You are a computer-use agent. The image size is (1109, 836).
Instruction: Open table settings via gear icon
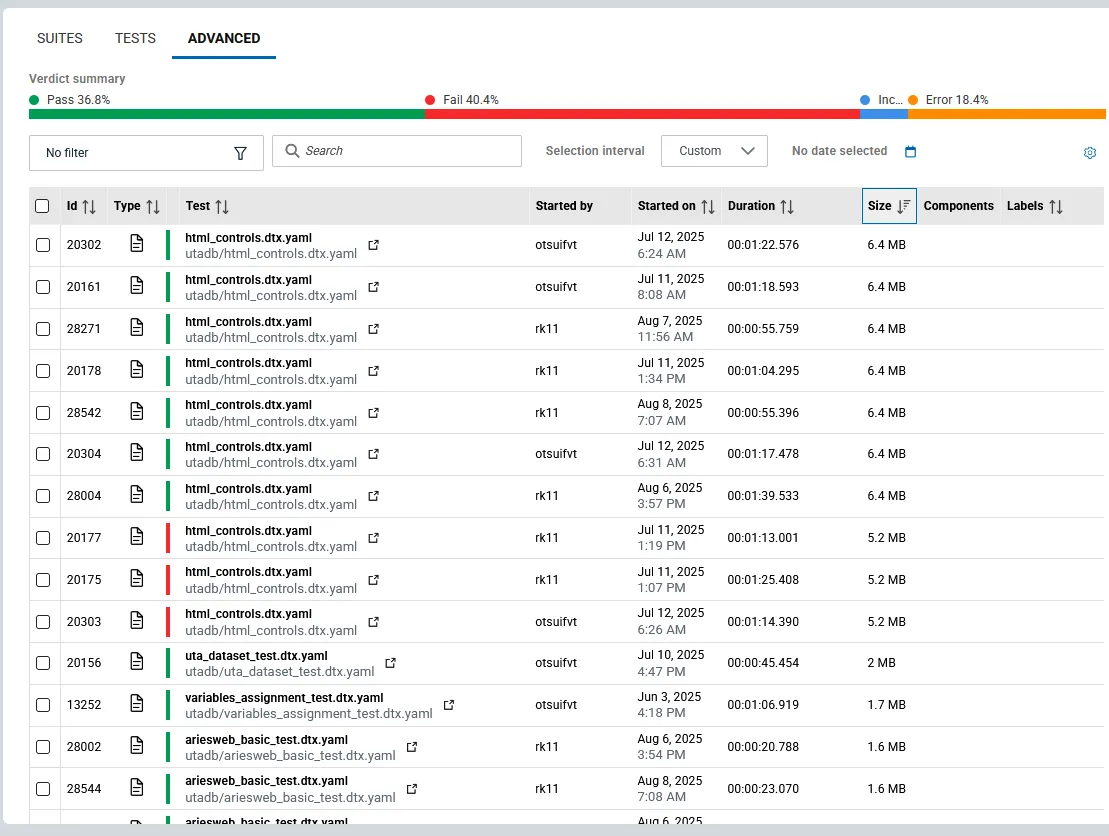[x=1089, y=153]
